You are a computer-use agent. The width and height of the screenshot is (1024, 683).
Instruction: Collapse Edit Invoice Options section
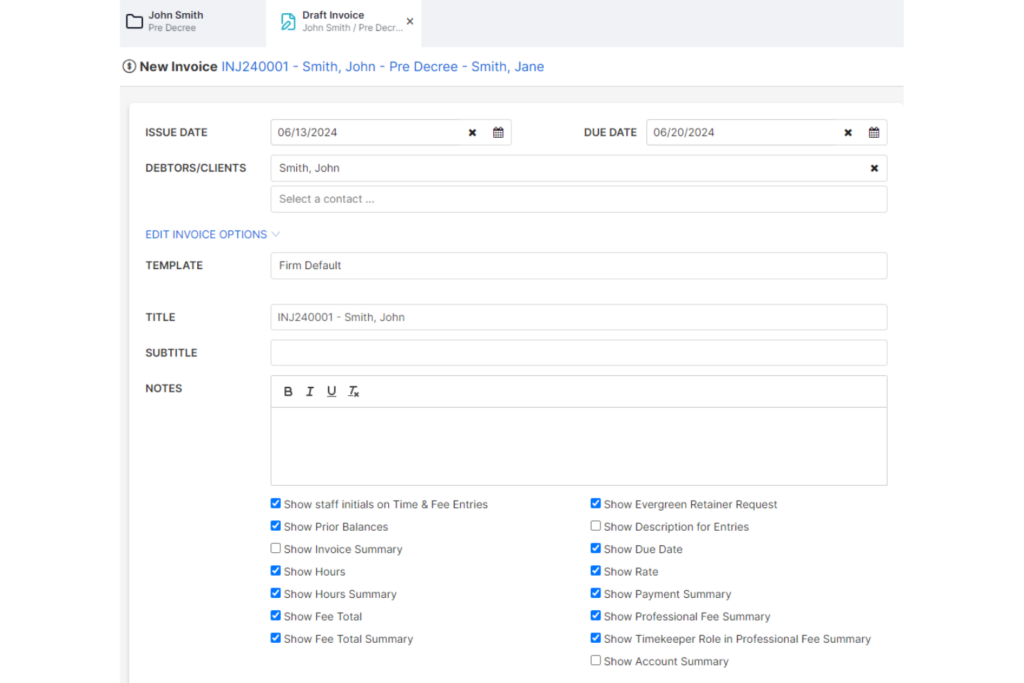212,234
